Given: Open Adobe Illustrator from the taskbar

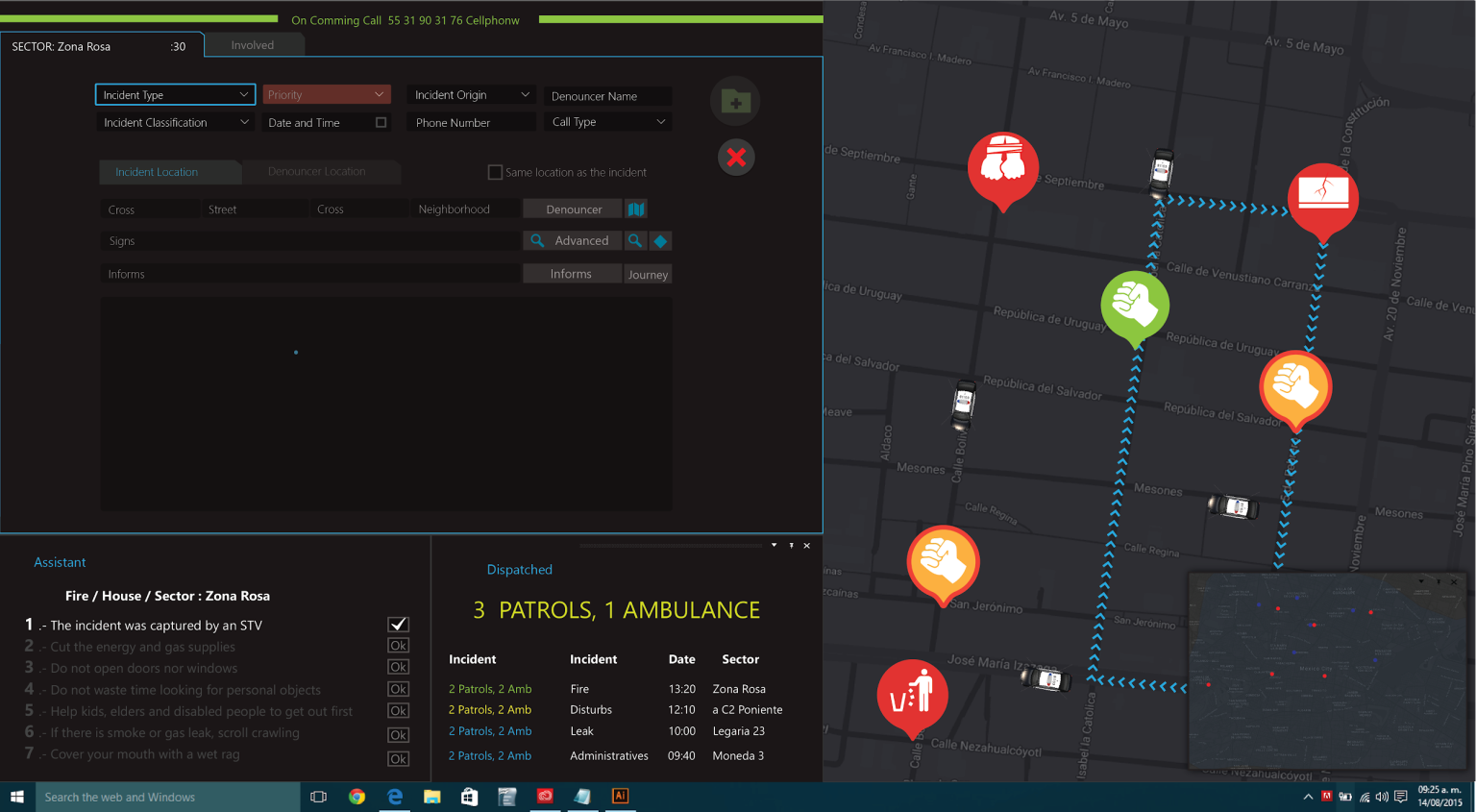Looking at the screenshot, I should (620, 797).
